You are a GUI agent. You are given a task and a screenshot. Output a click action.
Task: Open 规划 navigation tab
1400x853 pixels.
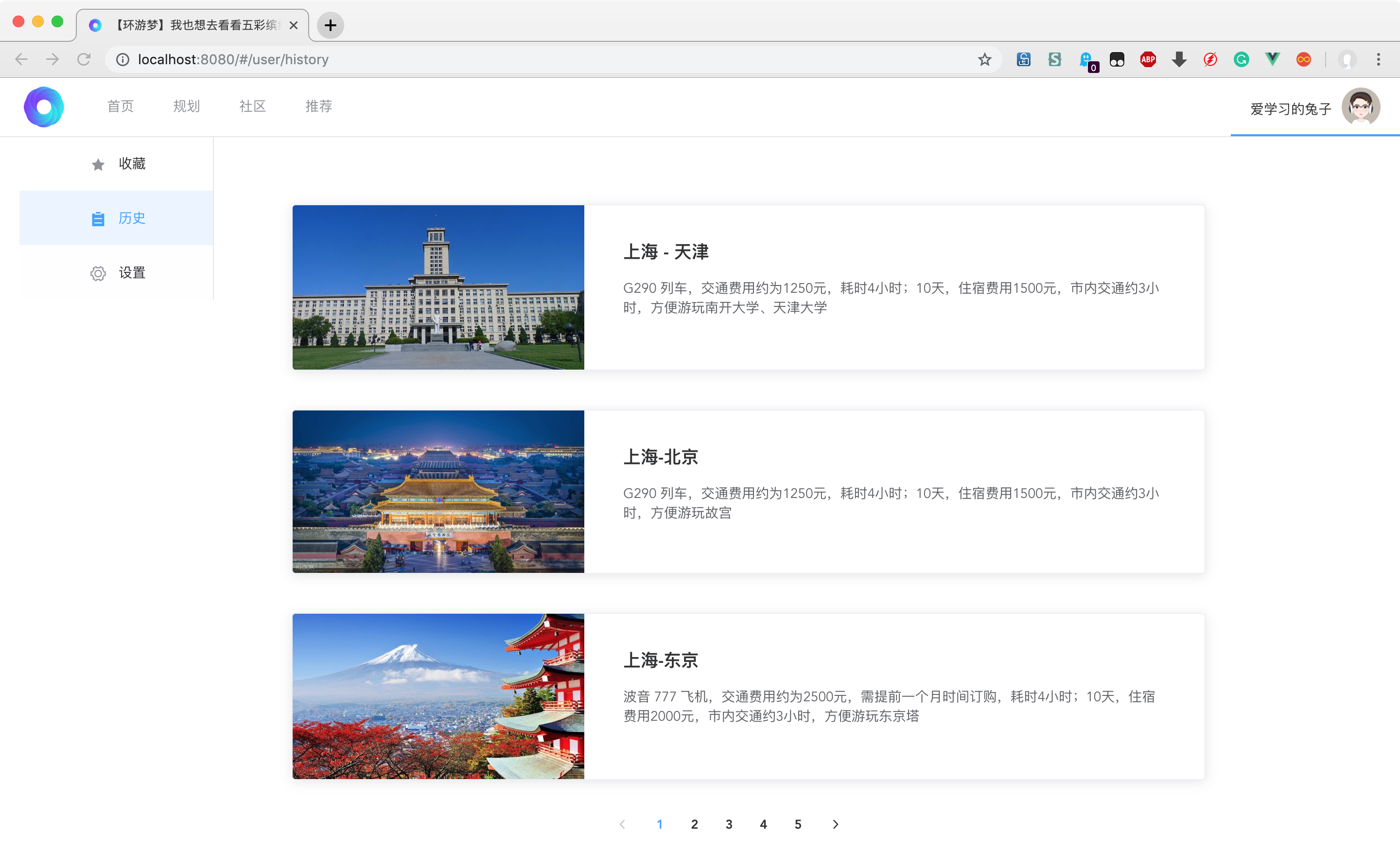tap(186, 107)
